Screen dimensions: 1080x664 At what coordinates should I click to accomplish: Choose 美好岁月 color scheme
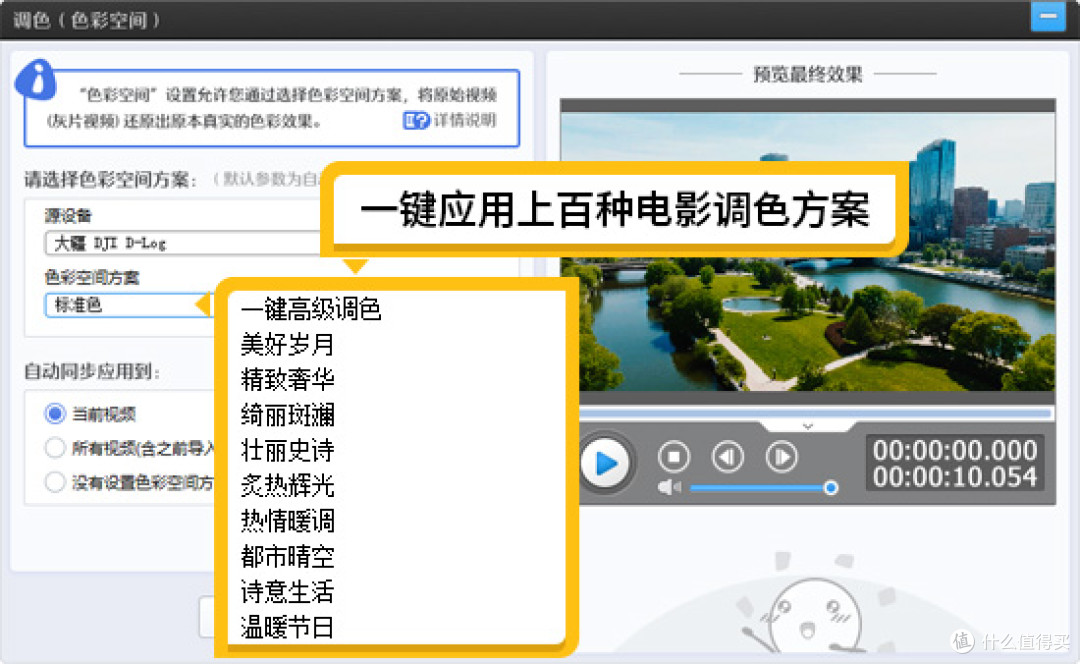(287, 344)
